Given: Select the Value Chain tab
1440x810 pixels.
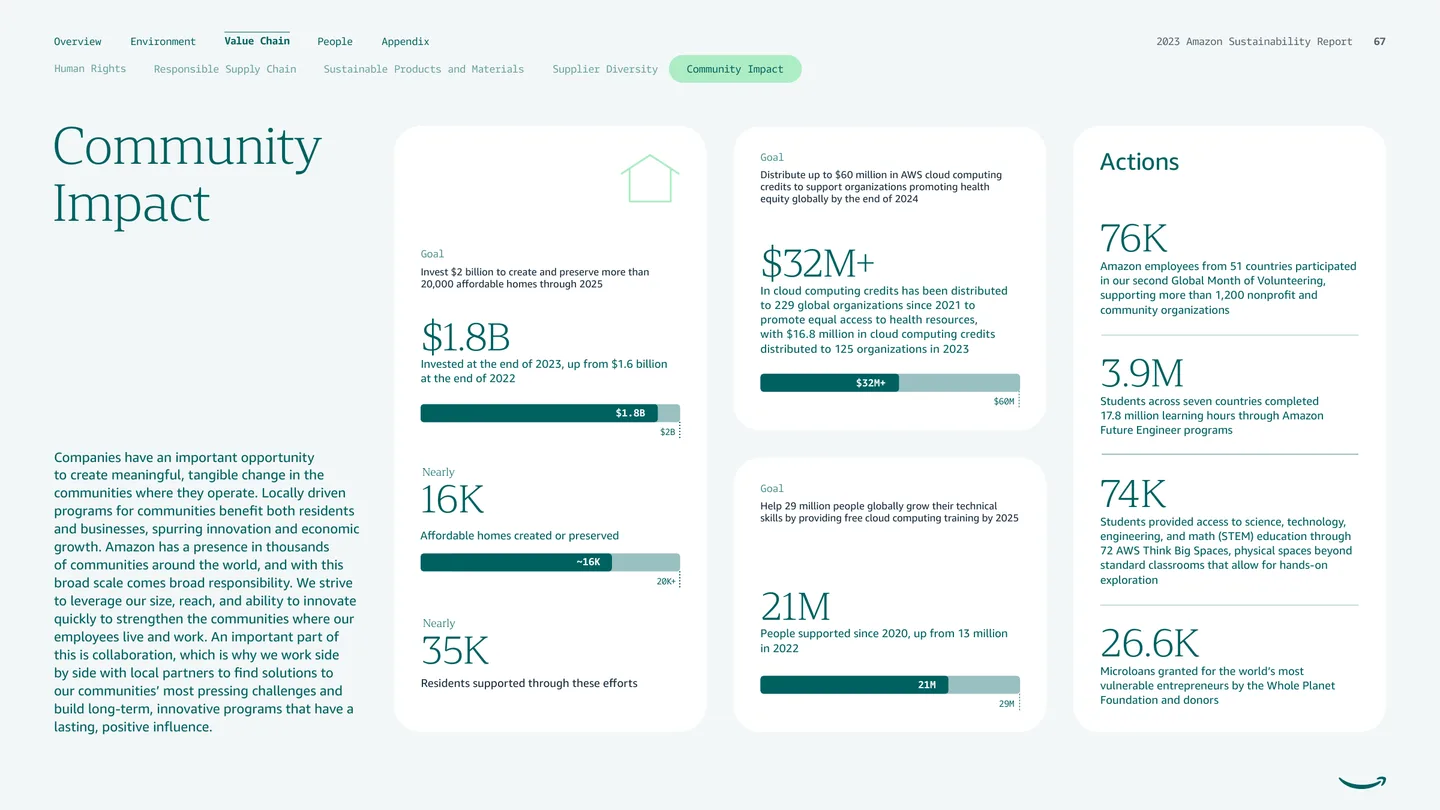Looking at the screenshot, I should (257, 41).
